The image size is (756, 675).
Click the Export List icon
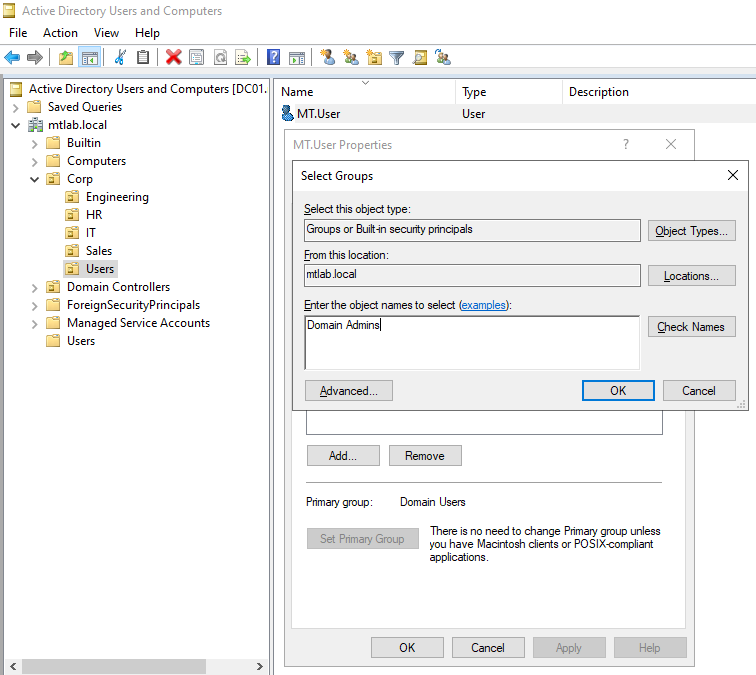243,58
